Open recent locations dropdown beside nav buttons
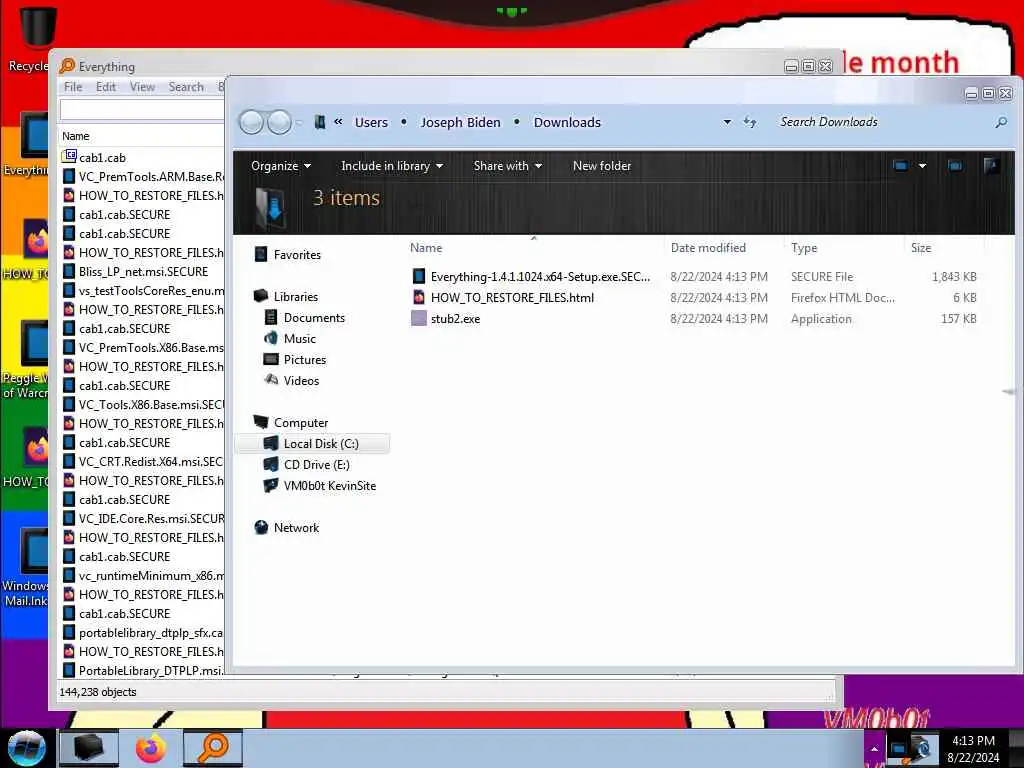Viewport: 1024px width, 768px height. (299, 122)
